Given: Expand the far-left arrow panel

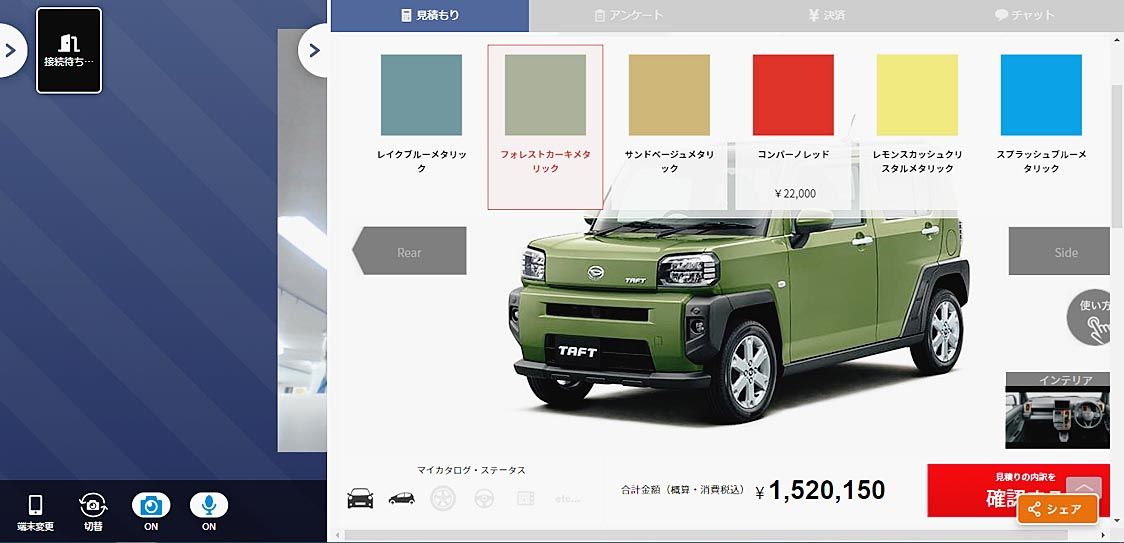Looking at the screenshot, I should pos(10,50).
